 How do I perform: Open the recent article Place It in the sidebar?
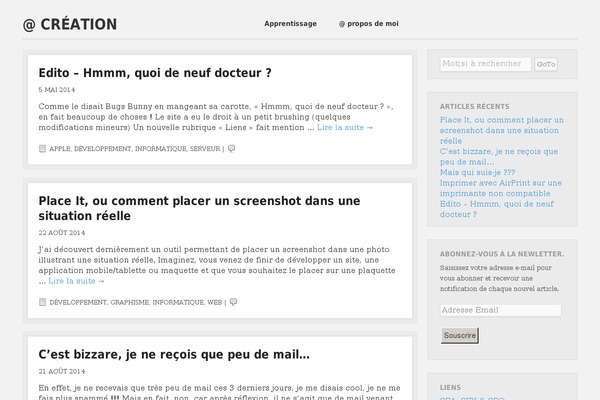[502, 130]
